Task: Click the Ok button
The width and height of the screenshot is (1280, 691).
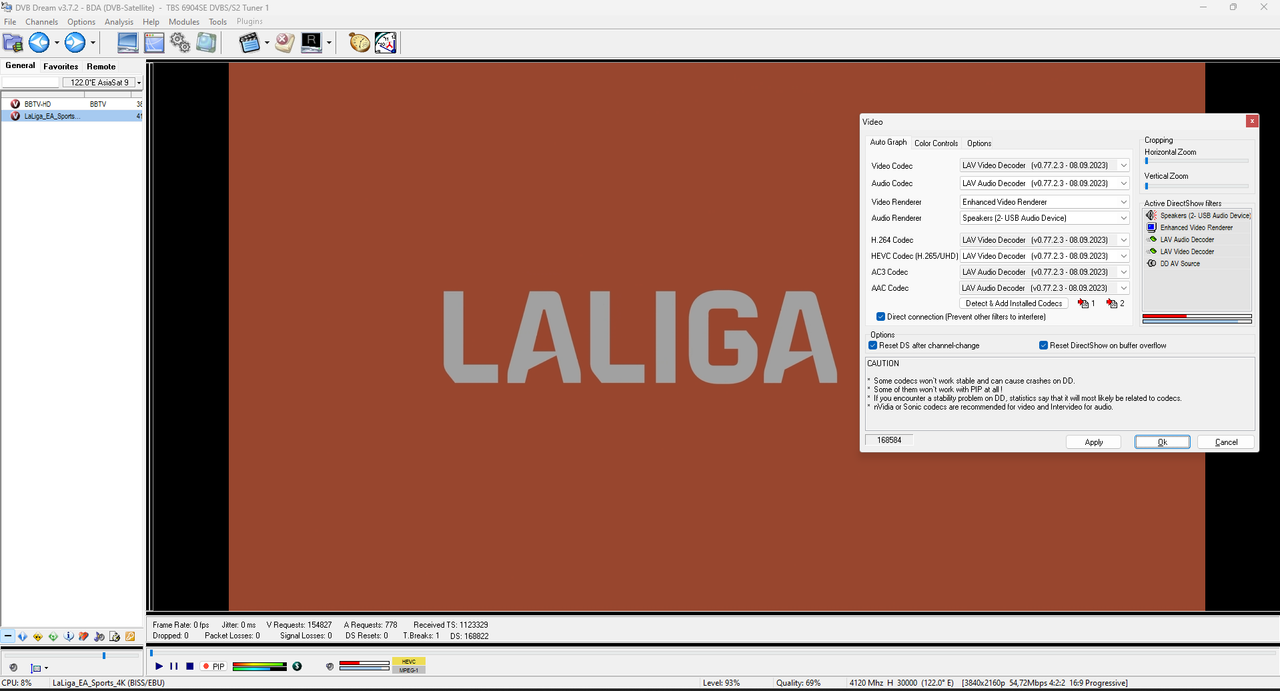Action: tap(1162, 442)
